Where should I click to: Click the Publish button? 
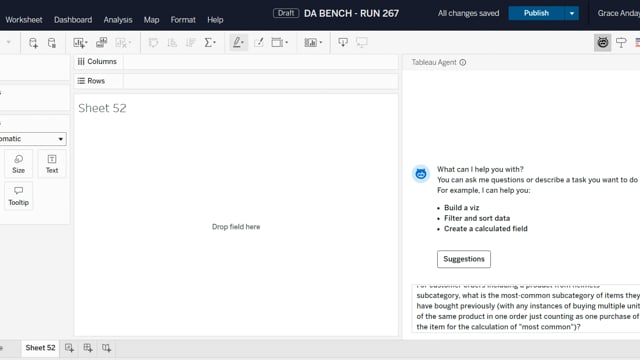pyautogui.click(x=536, y=13)
